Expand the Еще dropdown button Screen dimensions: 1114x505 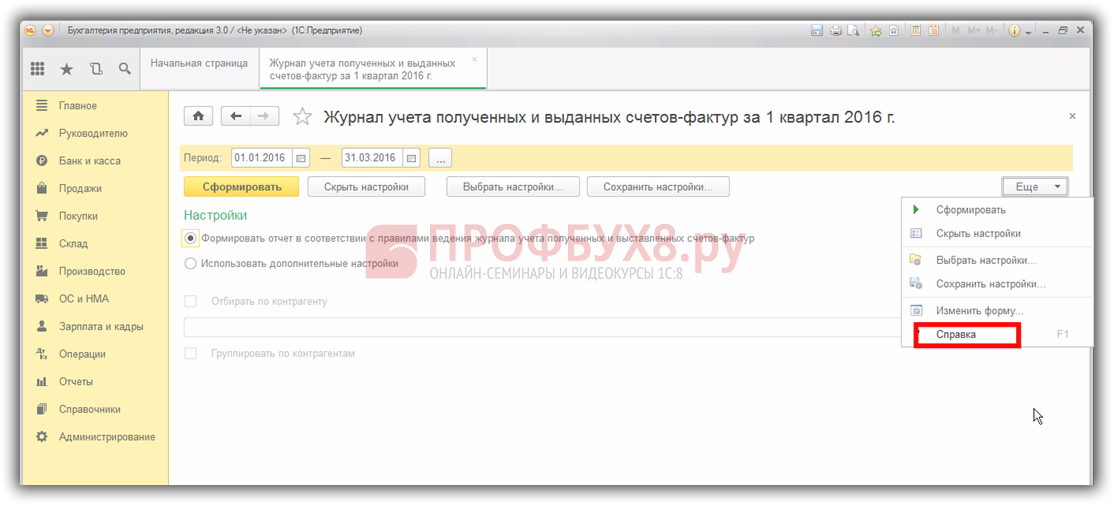click(1035, 187)
